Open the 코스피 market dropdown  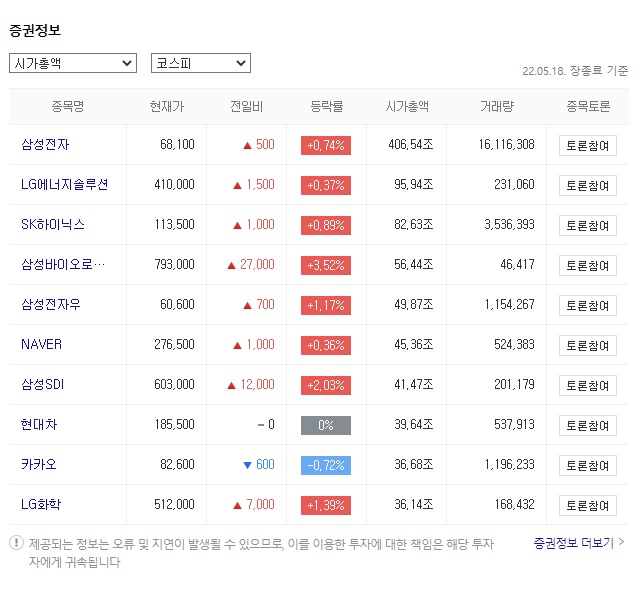click(x=201, y=63)
